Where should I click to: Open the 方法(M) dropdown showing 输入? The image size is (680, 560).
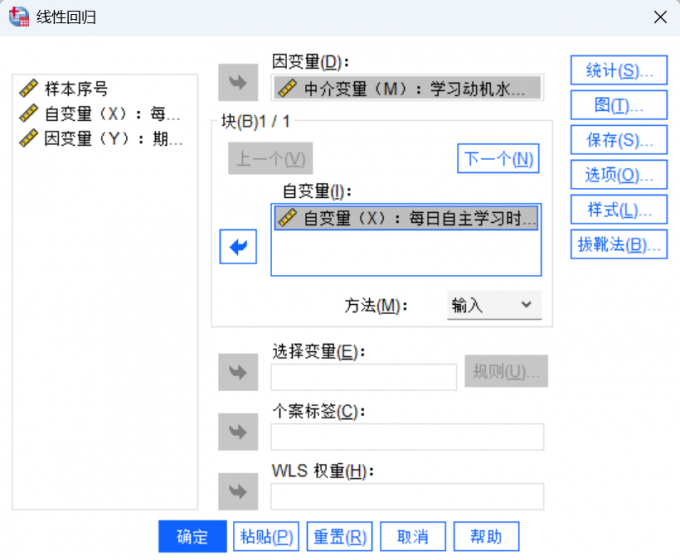(494, 305)
